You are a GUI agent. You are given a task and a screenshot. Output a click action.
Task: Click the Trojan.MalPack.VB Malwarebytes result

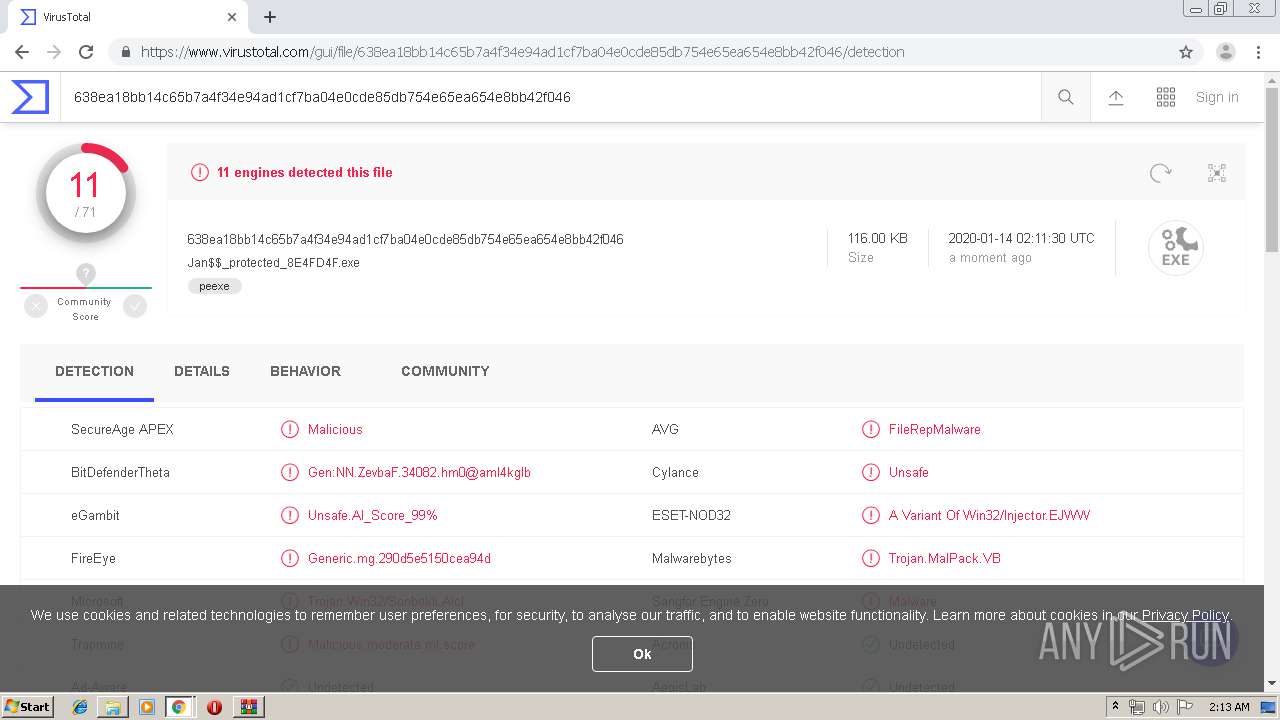944,558
